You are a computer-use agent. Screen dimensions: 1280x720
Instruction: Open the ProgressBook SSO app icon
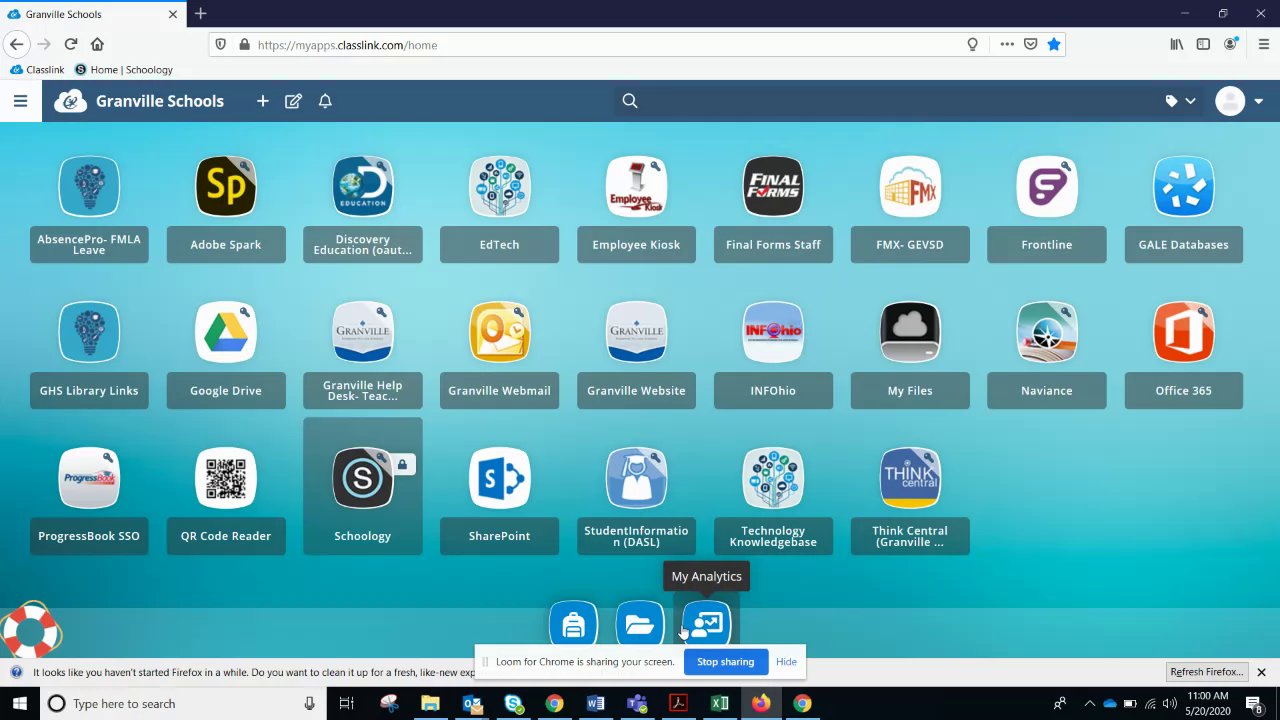tap(89, 478)
